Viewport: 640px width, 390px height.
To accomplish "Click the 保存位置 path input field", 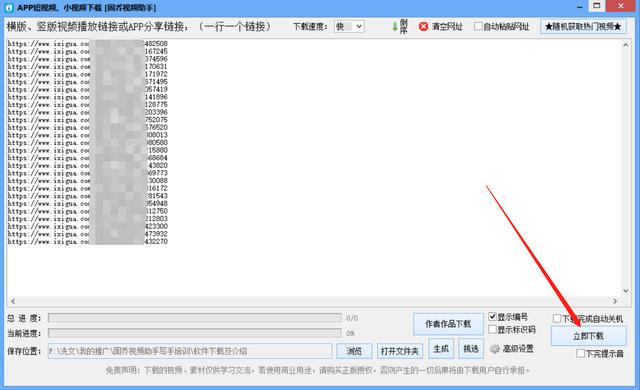I will (x=190, y=351).
